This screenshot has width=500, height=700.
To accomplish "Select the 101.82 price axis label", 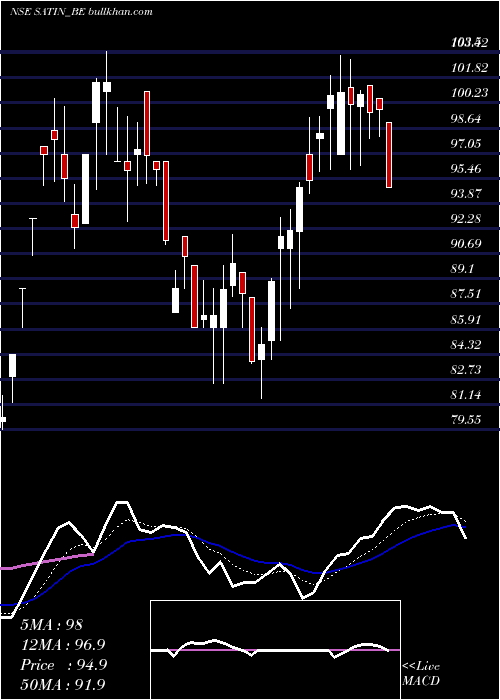I will [469, 68].
